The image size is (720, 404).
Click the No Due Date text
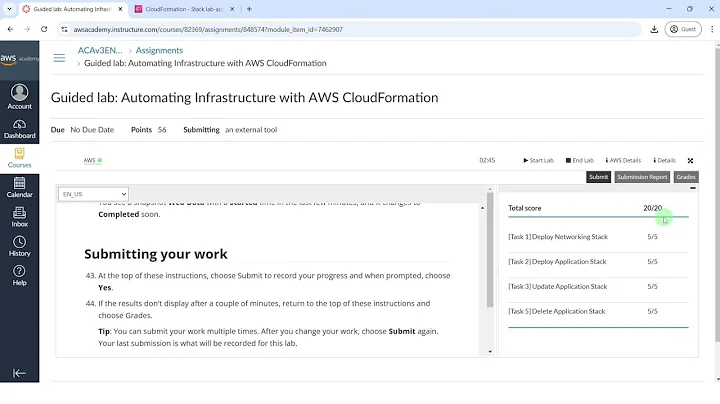point(92,129)
